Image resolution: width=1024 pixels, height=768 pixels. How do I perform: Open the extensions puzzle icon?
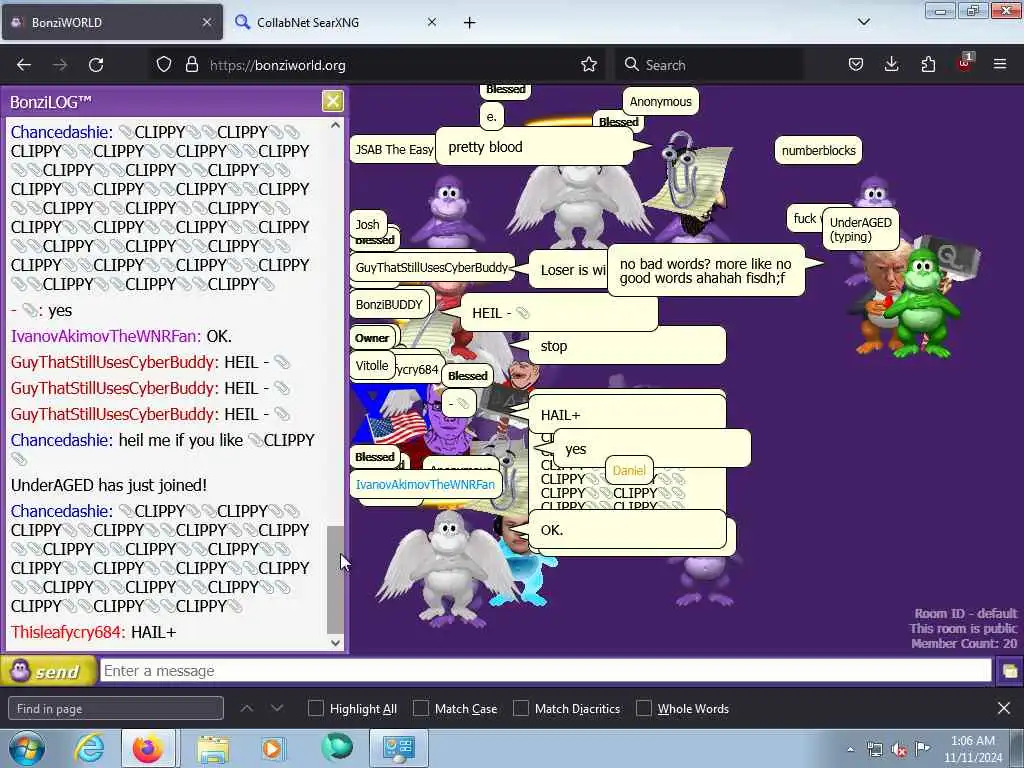tap(928, 65)
